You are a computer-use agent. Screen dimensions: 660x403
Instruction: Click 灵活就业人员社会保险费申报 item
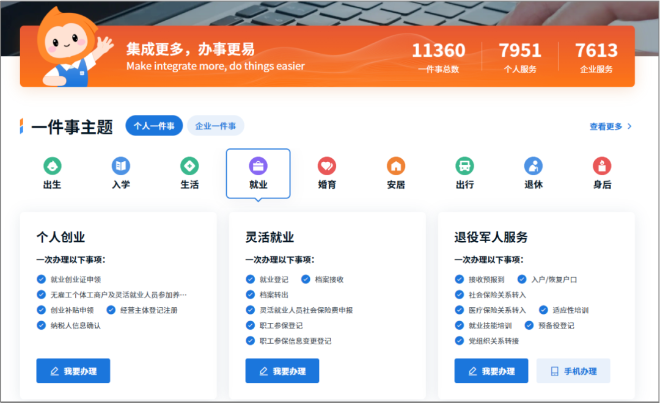click(x=300, y=310)
